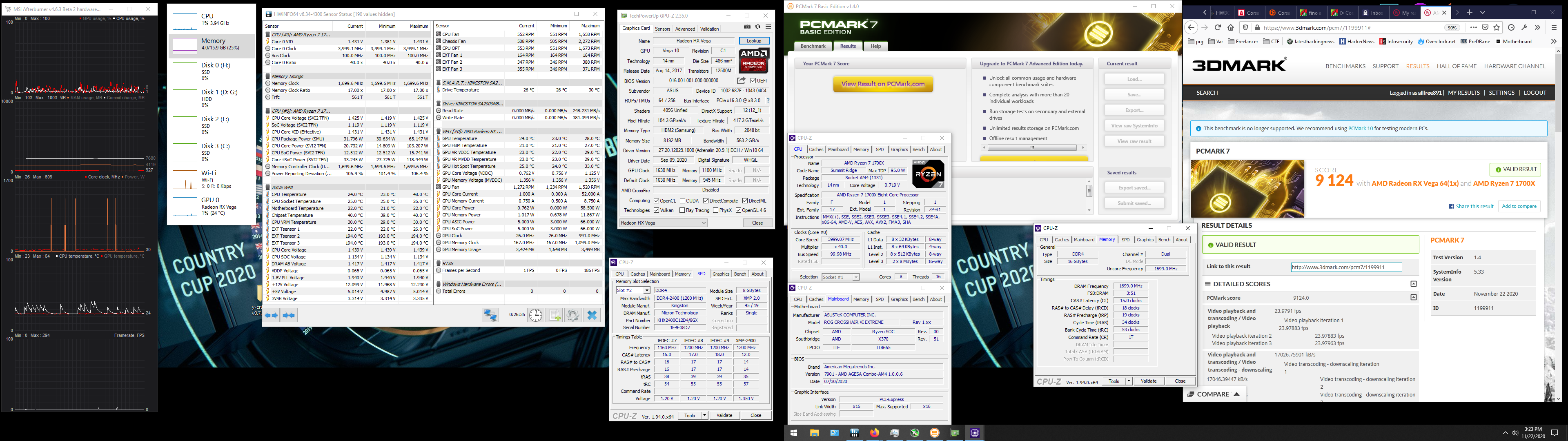Close HWiNFO sensors with blue X icon
The height and width of the screenshot is (441, 1568).
click(x=592, y=315)
